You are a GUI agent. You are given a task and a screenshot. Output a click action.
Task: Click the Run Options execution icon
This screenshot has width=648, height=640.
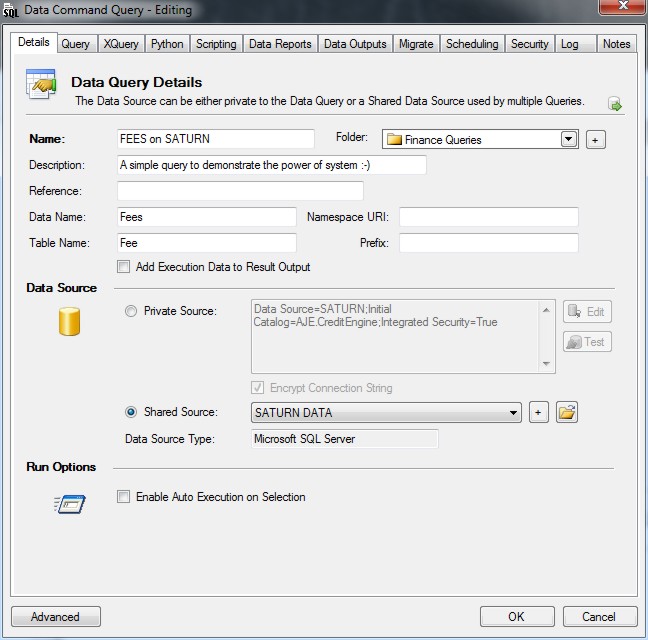pos(69,503)
